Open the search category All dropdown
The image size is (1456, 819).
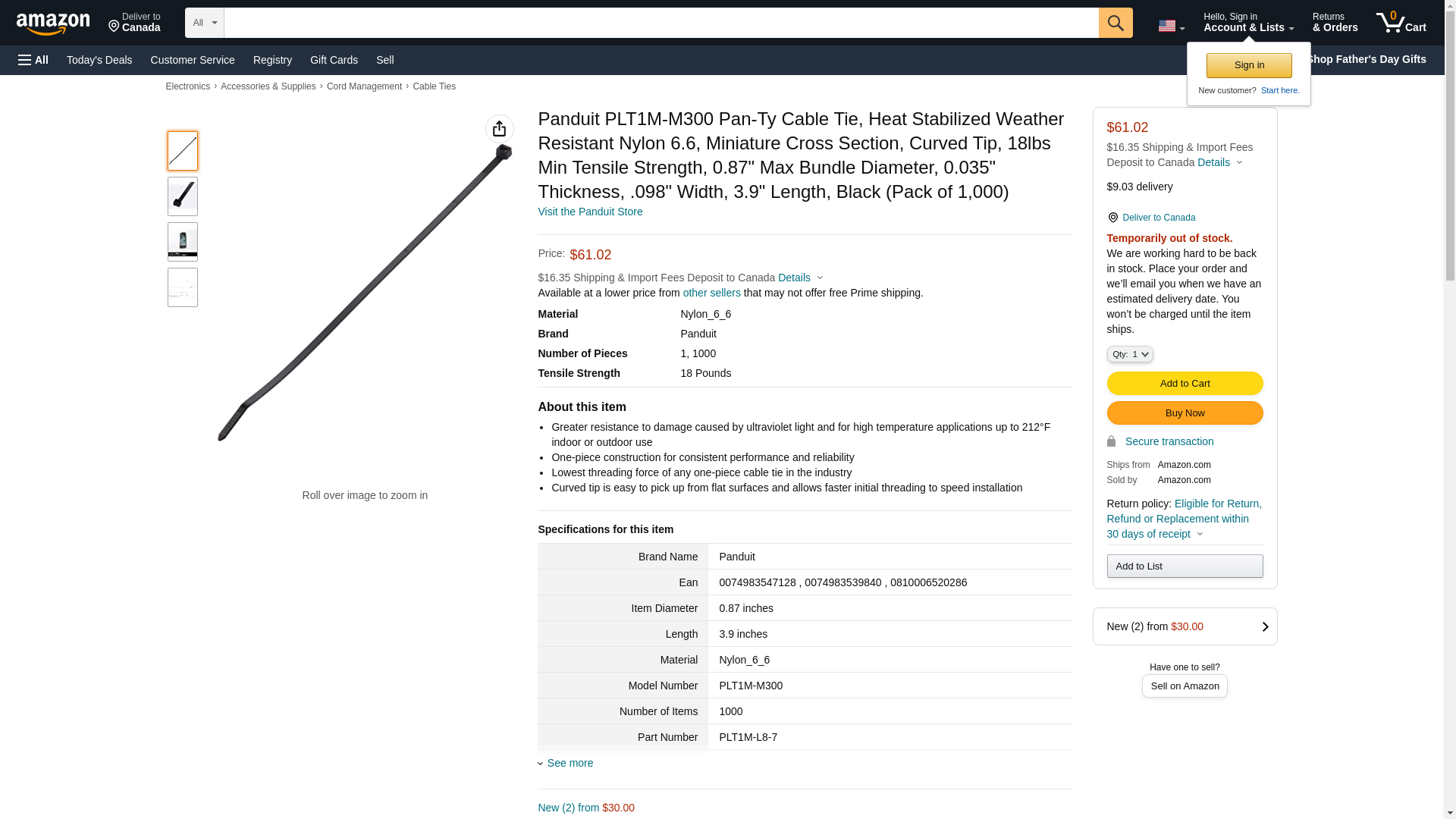pyautogui.click(x=204, y=23)
